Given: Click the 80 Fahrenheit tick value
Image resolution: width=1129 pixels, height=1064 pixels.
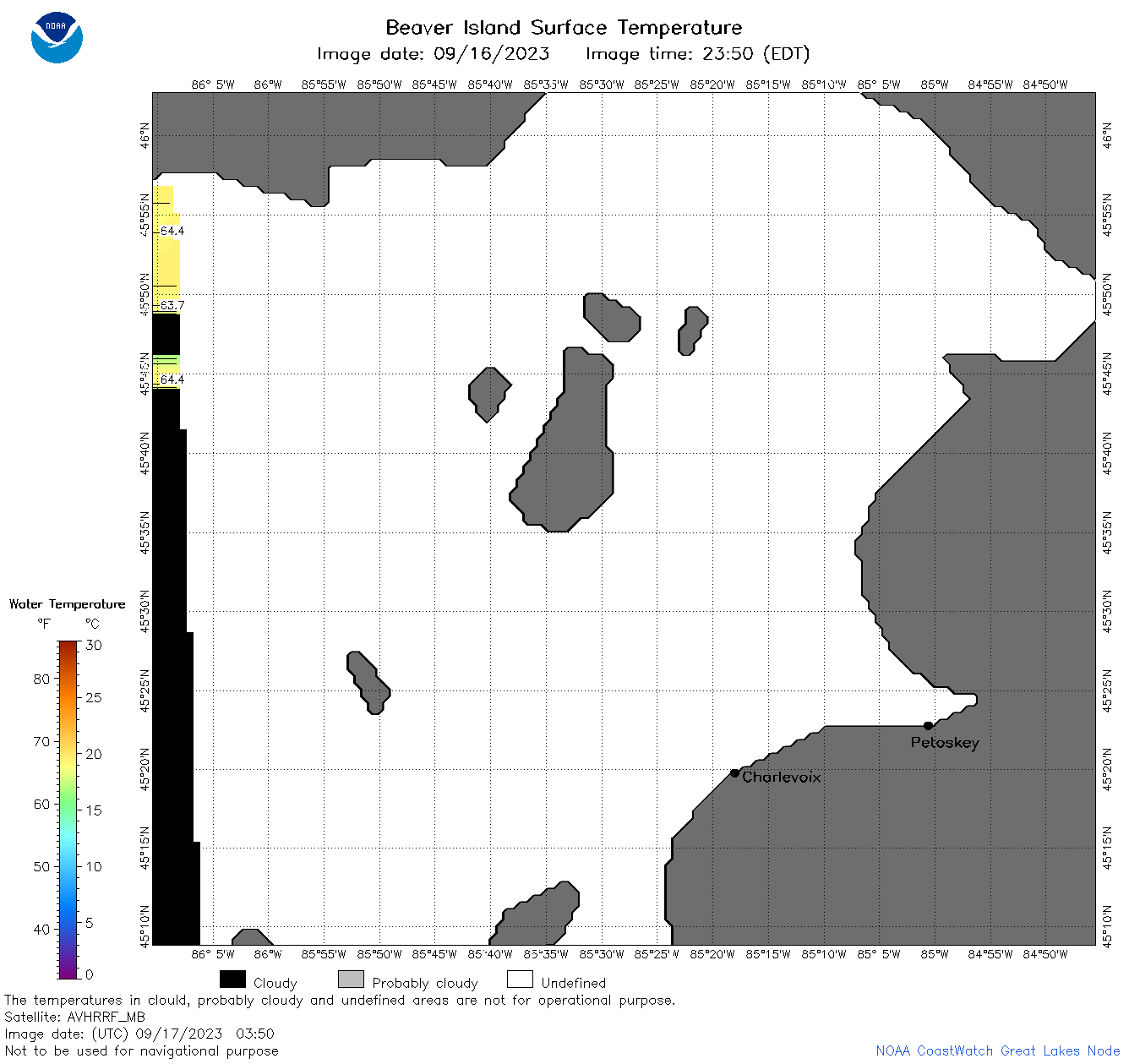Looking at the screenshot, I should (x=41, y=679).
